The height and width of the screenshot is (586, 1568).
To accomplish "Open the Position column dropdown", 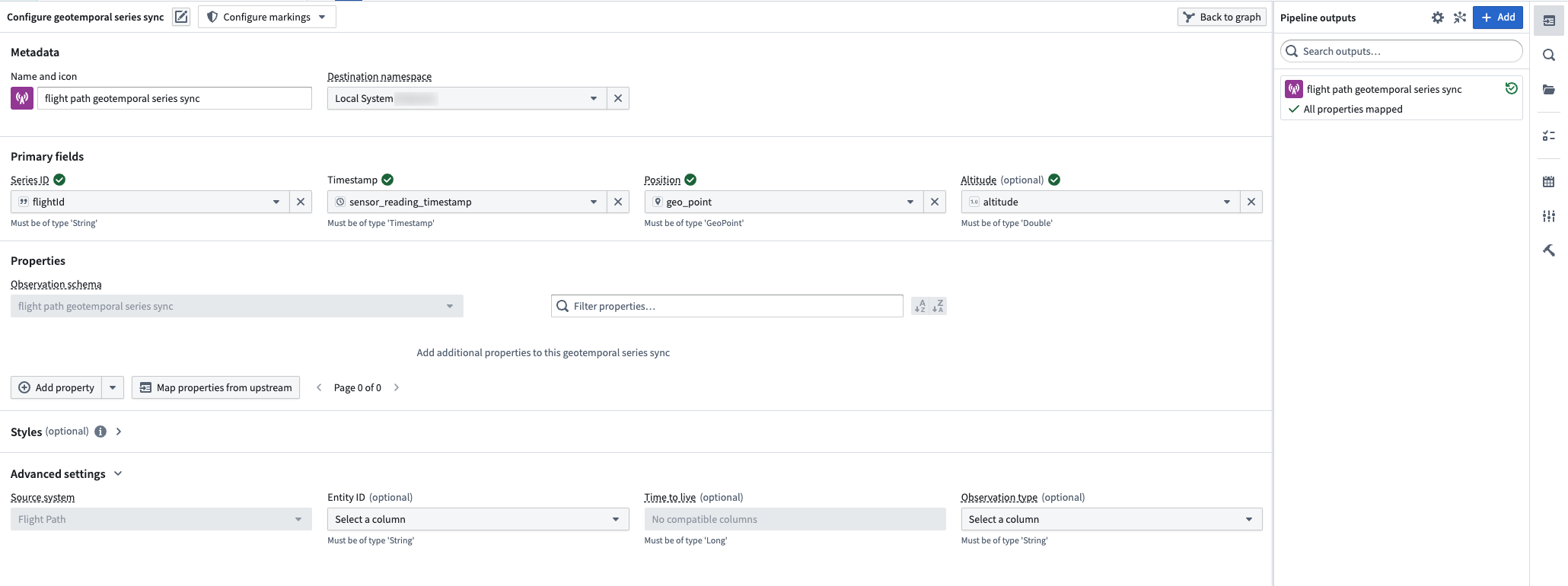I will point(783,202).
